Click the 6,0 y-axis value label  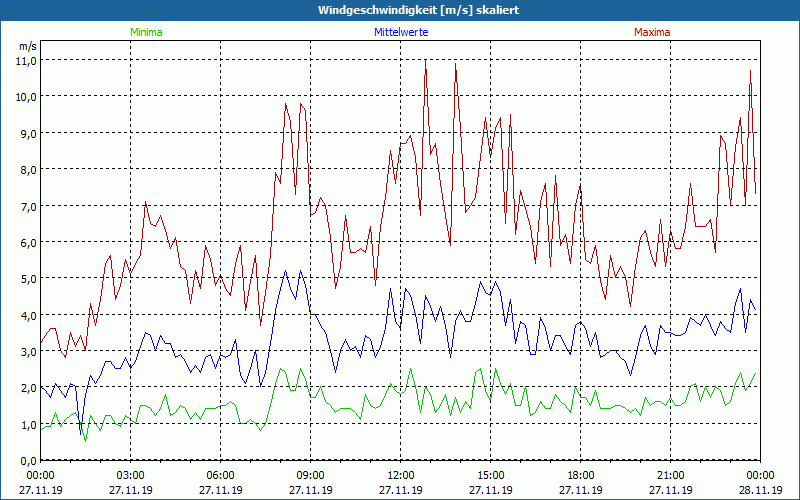26,243
